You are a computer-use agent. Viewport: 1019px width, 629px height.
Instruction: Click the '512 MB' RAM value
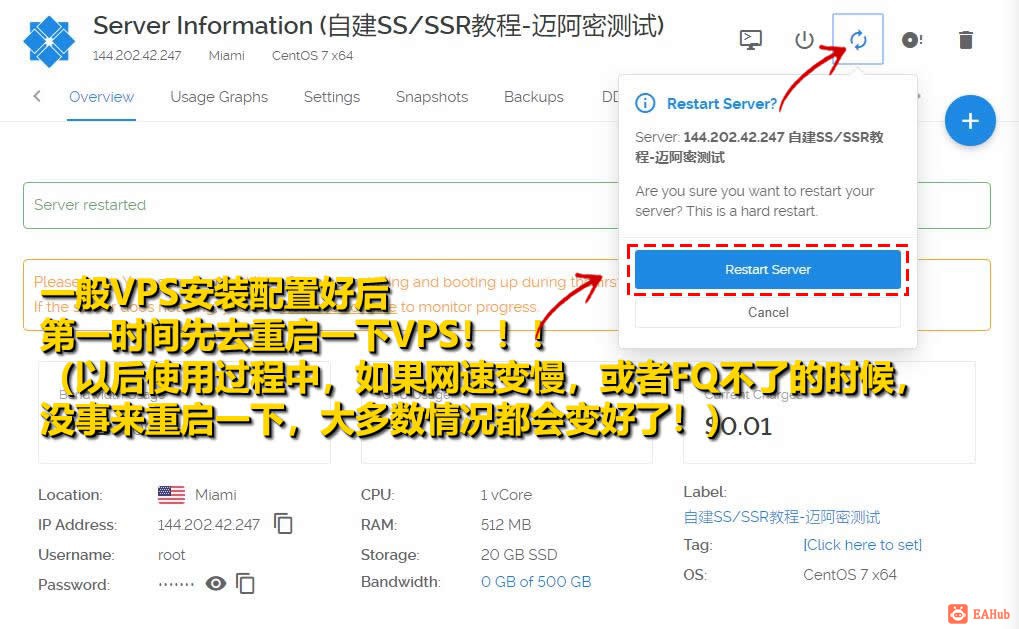506,524
